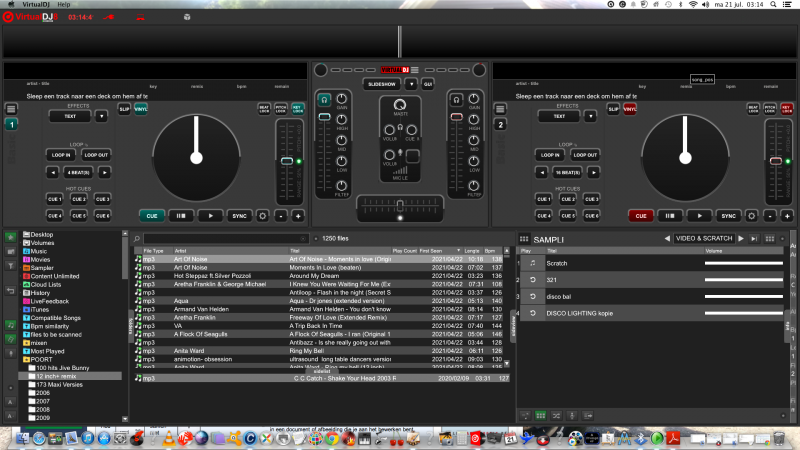This screenshot has height=450, width=800.
Task: Click left channel volume fader handle
Action: (x=324, y=117)
